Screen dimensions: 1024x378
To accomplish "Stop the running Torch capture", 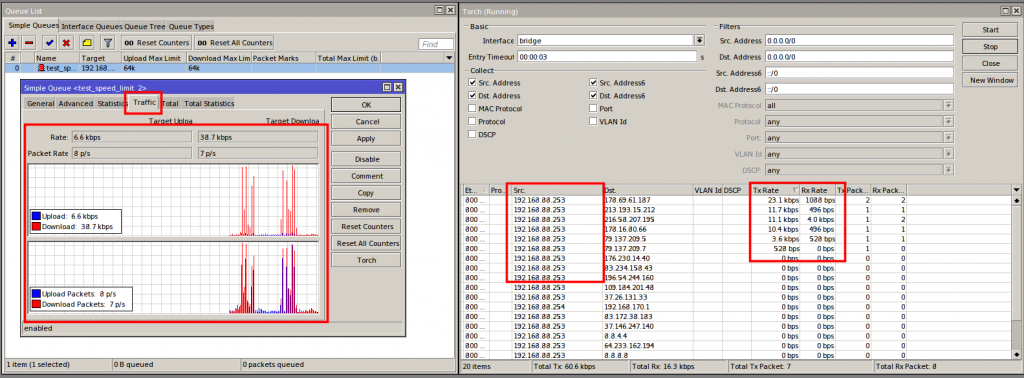I will coord(990,47).
